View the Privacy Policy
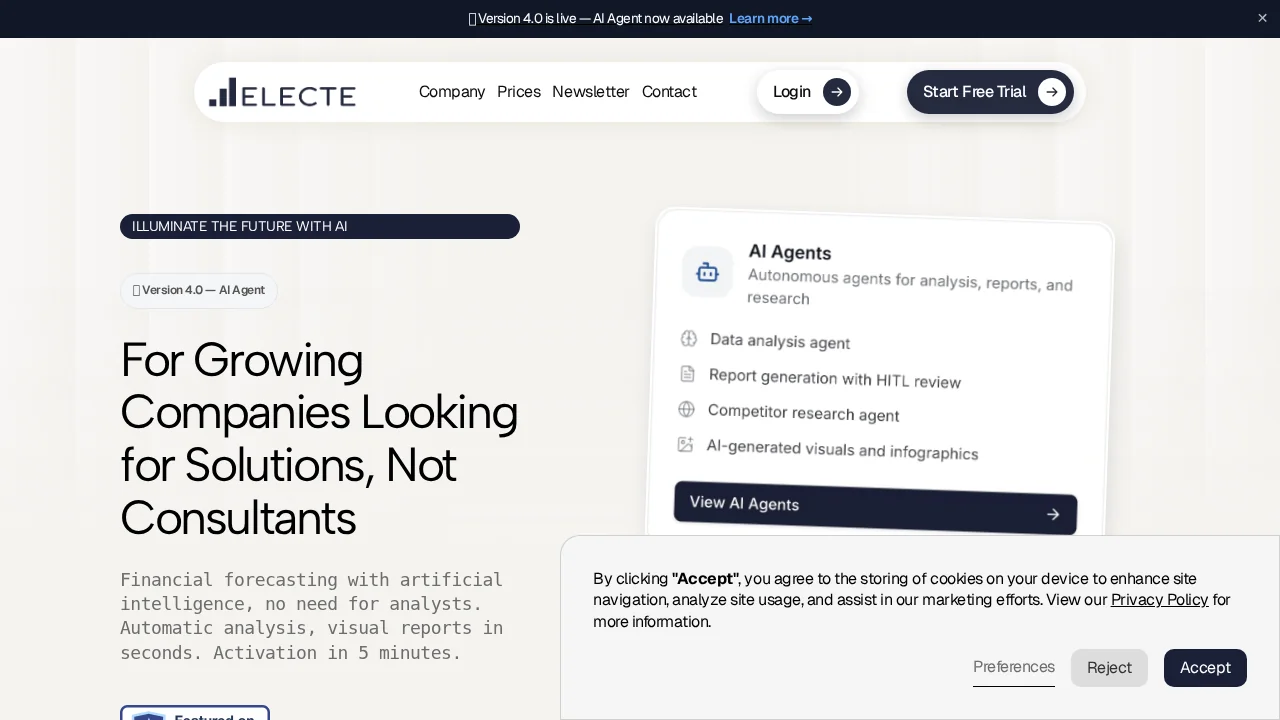Screen dimensions: 1280x720 (1160, 600)
